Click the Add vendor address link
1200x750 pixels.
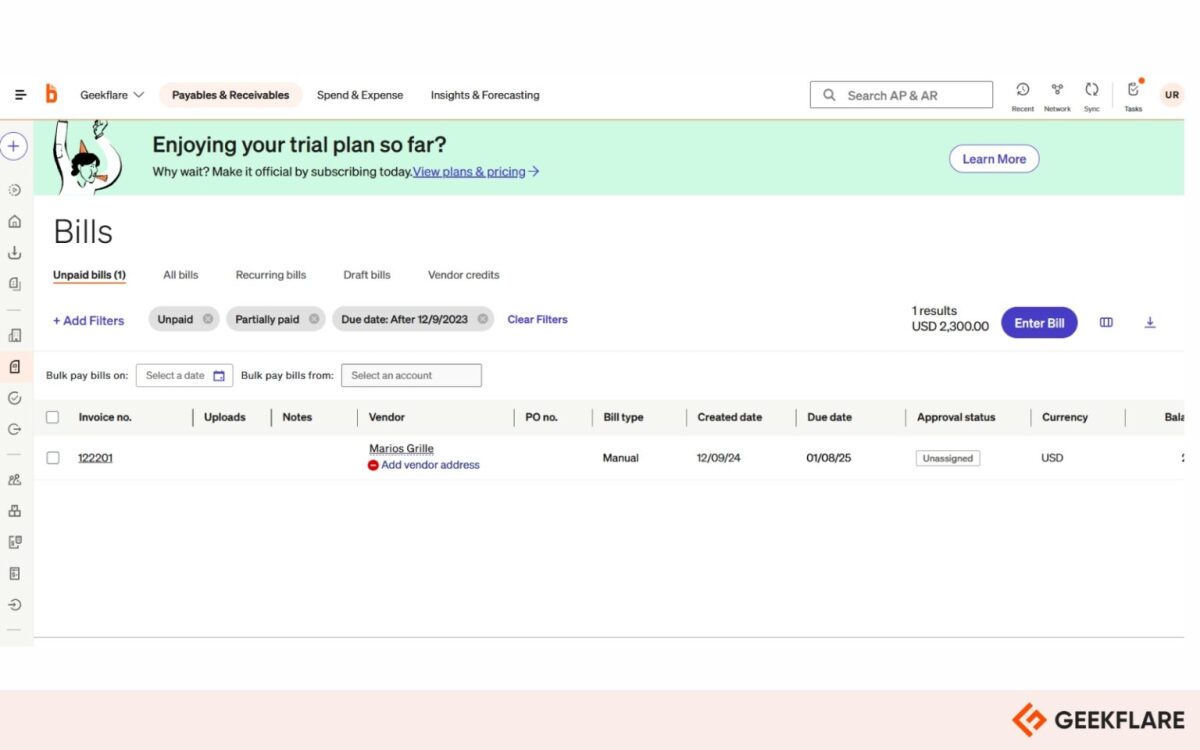(x=430, y=465)
